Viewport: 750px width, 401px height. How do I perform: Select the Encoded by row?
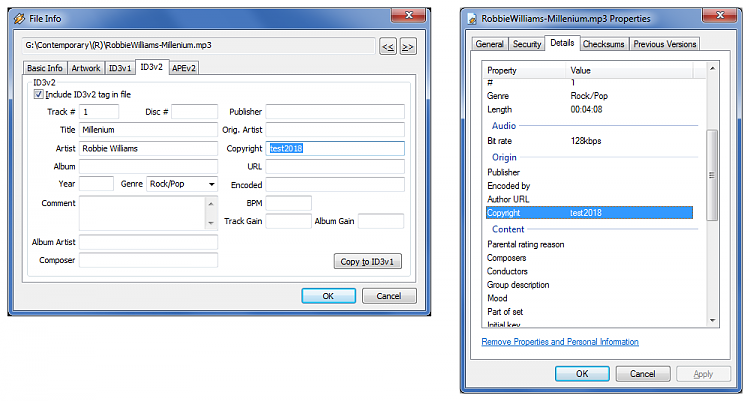(x=589, y=186)
